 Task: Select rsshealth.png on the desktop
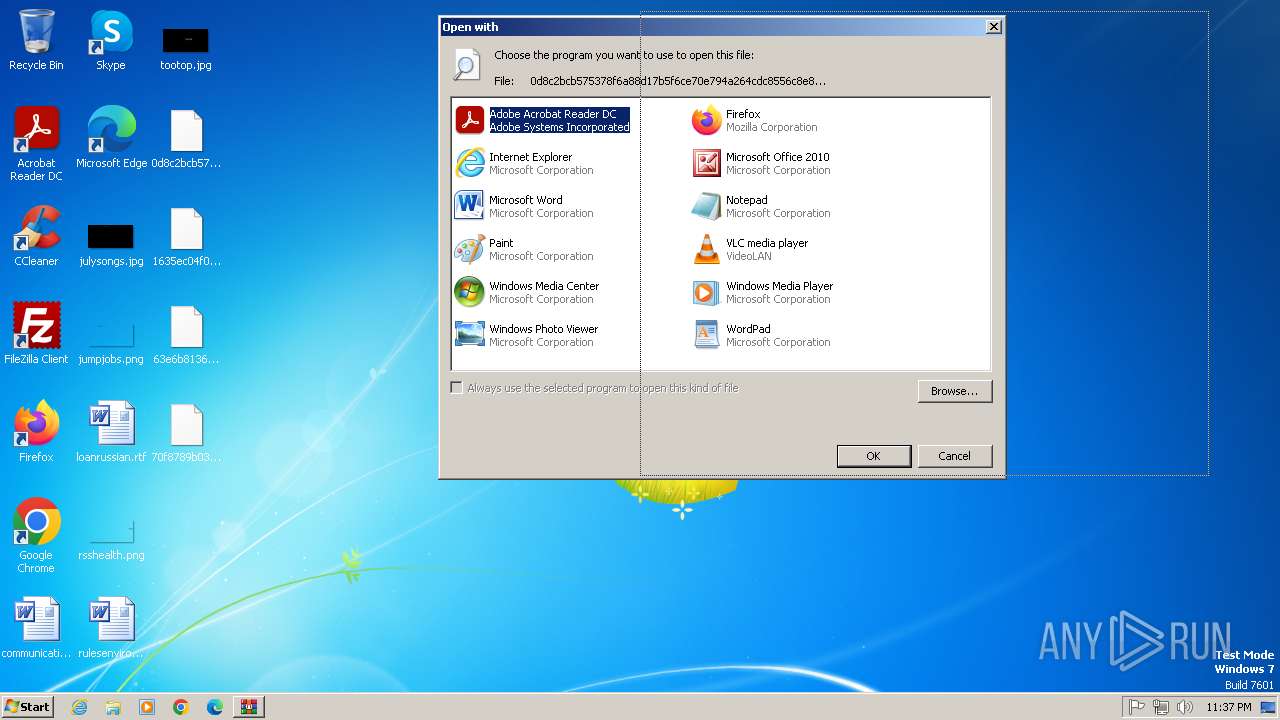click(111, 540)
